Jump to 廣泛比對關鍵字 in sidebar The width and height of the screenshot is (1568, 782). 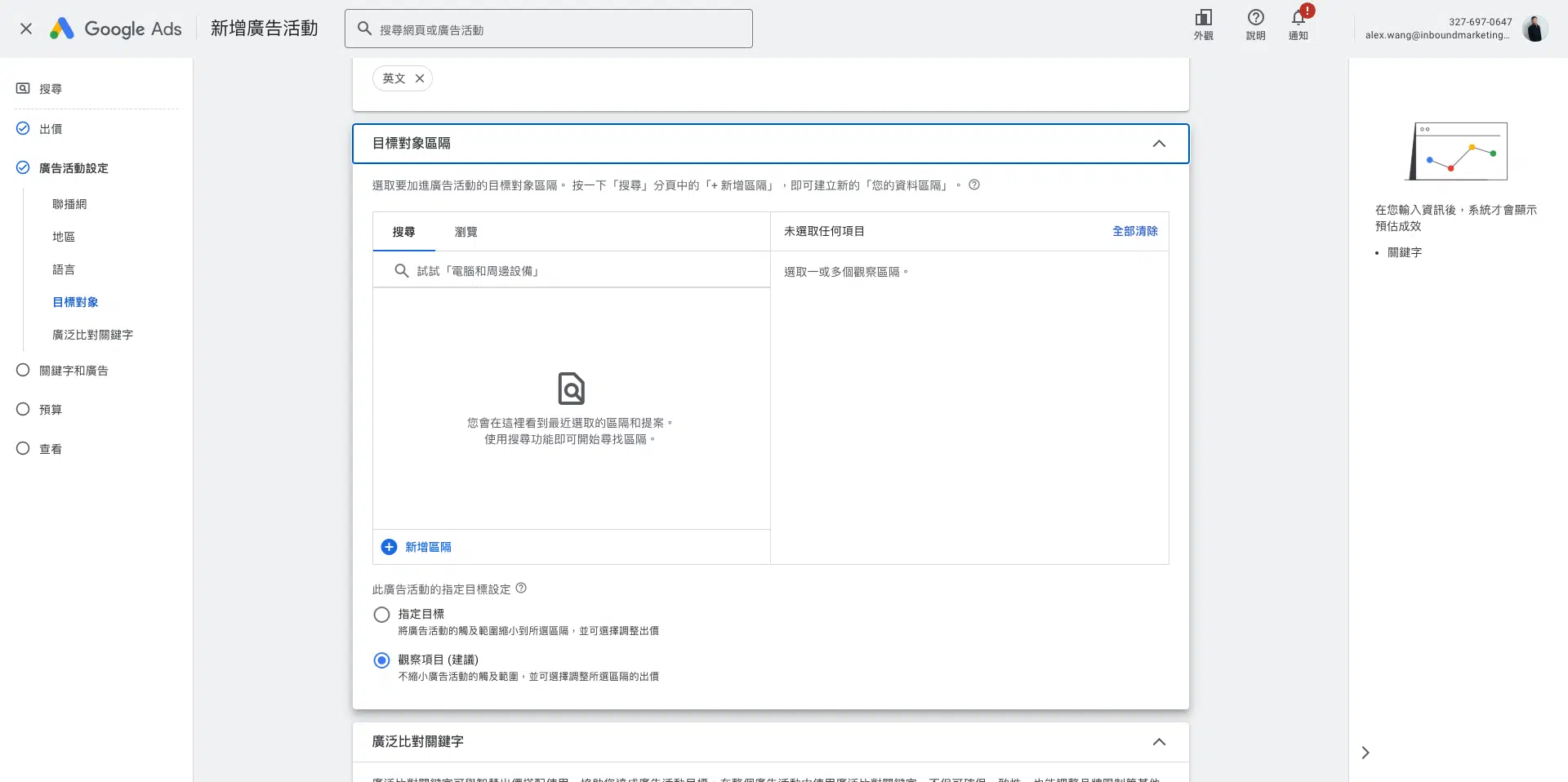(x=92, y=335)
